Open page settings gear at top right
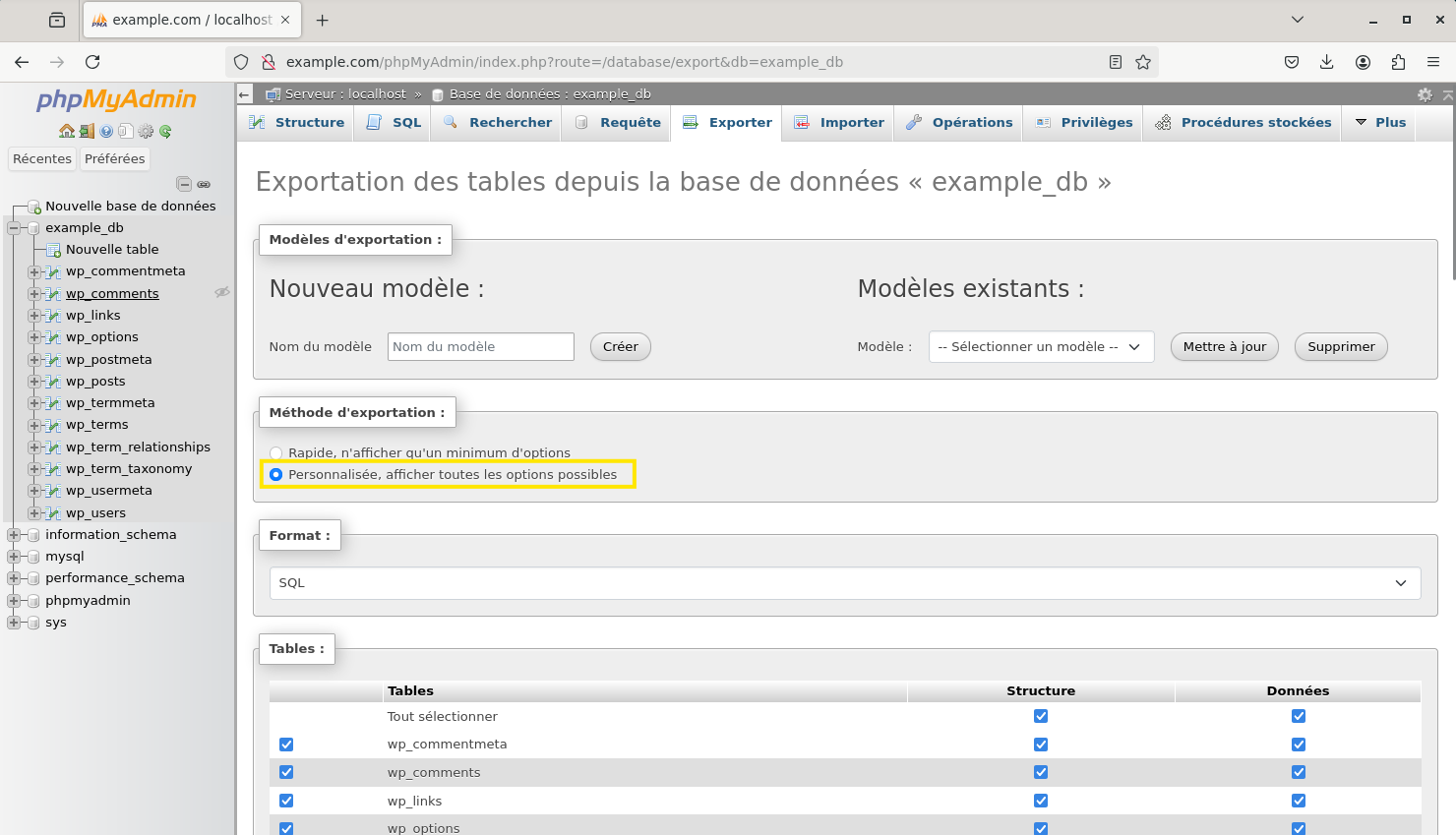 (x=1425, y=94)
